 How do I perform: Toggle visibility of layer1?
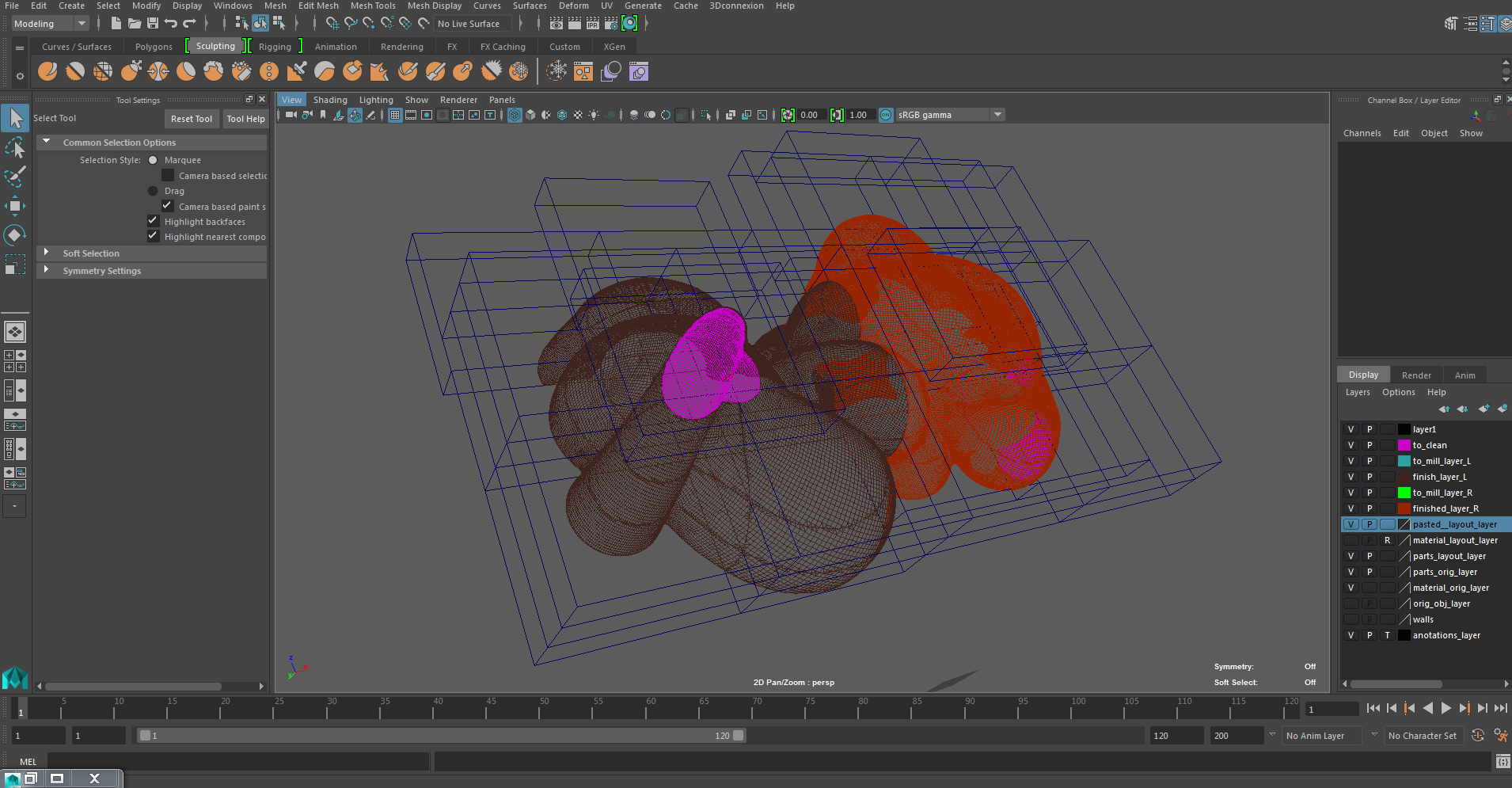coord(1351,429)
